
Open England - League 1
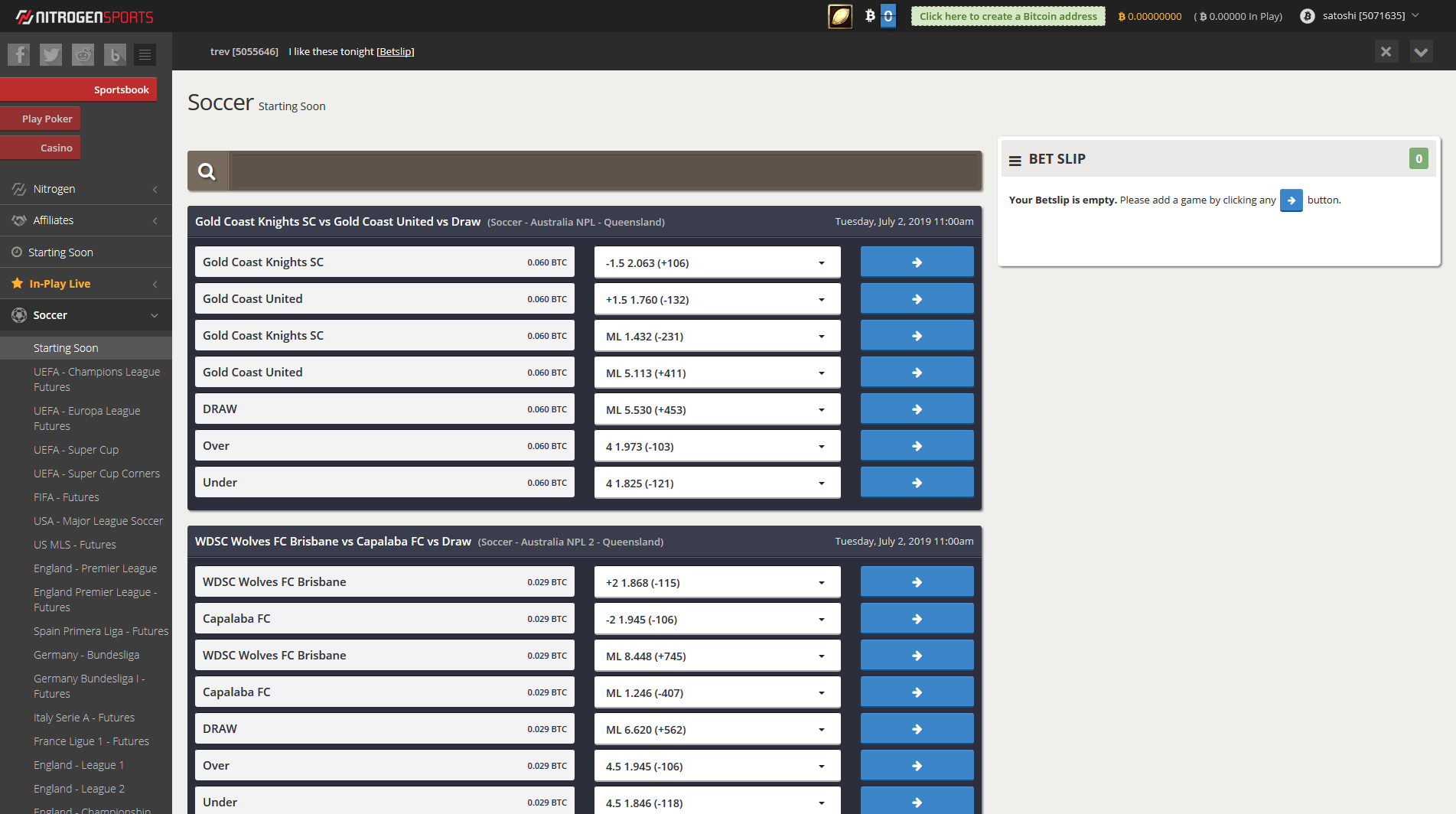79,765
